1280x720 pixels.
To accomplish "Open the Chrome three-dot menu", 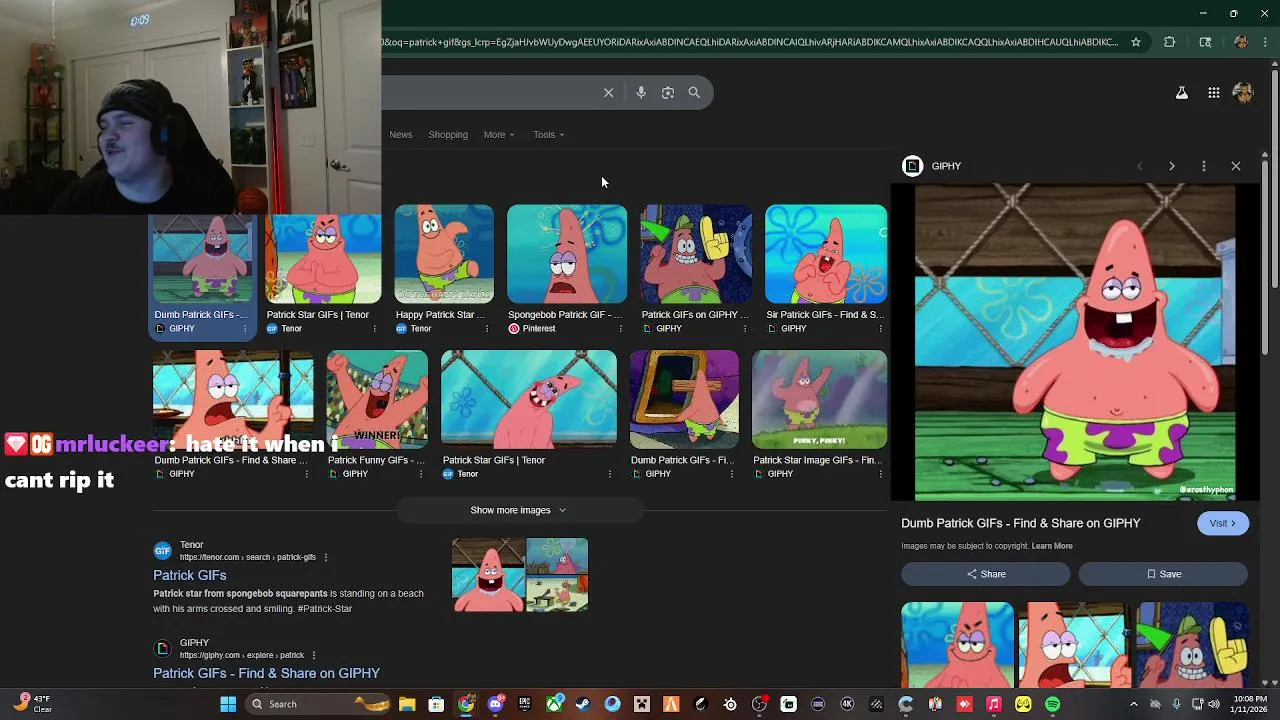I will [1265, 42].
